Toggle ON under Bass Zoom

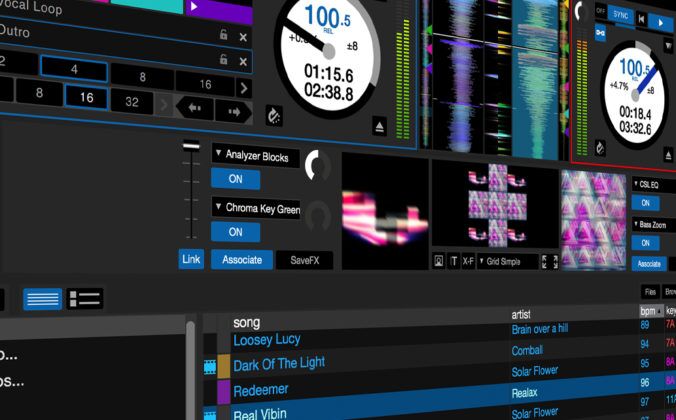pyautogui.click(x=645, y=243)
